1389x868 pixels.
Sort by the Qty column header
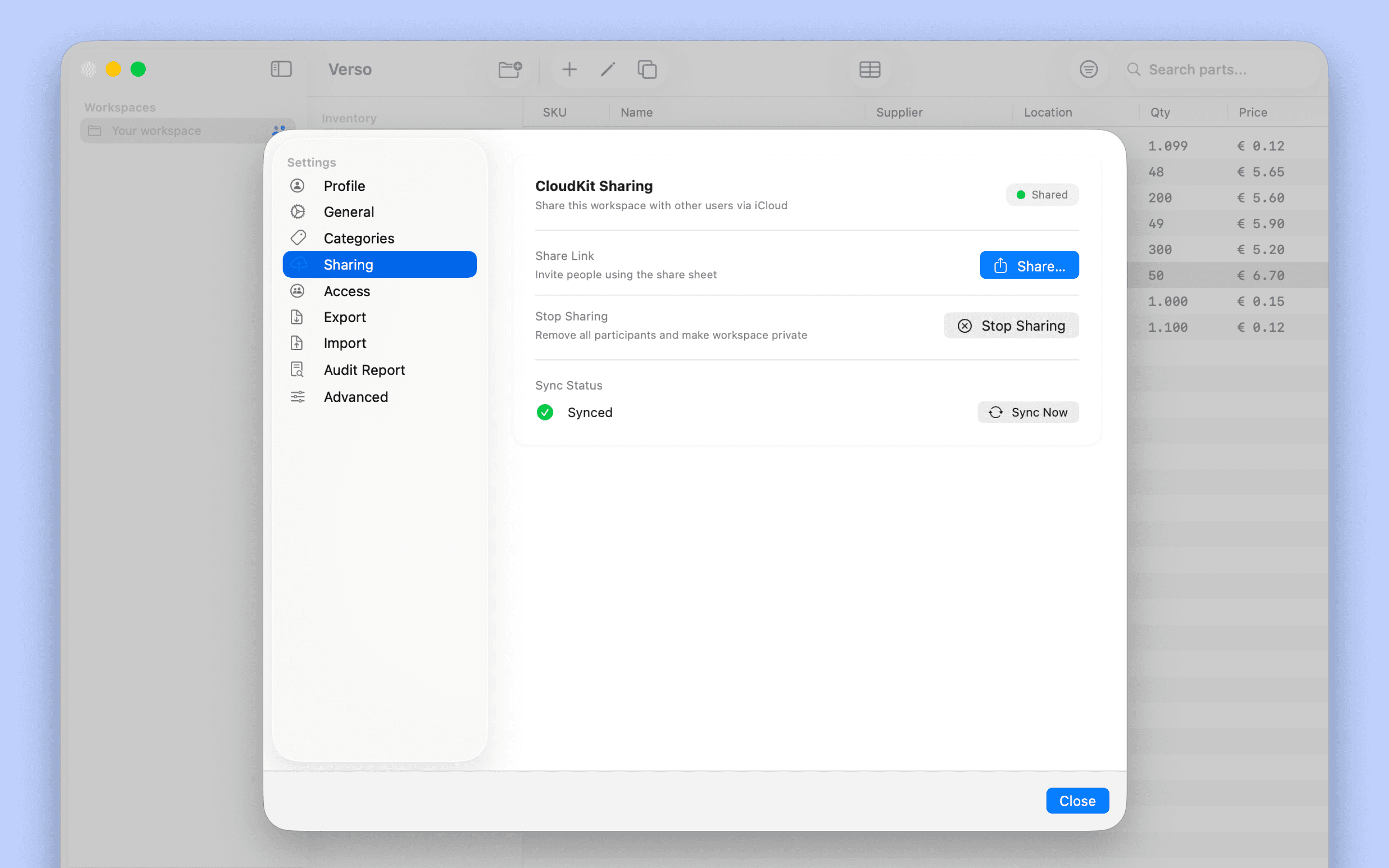(x=1159, y=112)
